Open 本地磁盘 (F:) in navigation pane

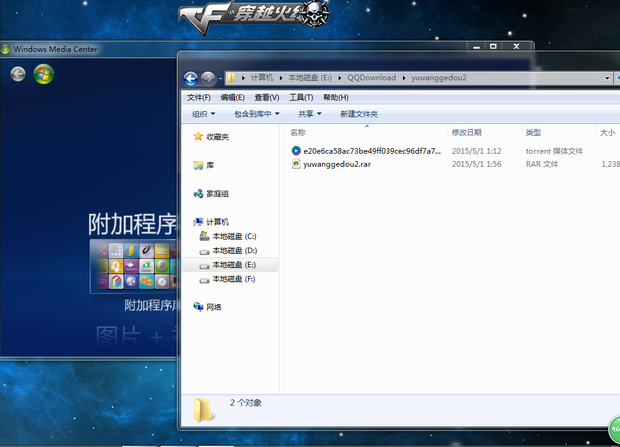point(234,279)
